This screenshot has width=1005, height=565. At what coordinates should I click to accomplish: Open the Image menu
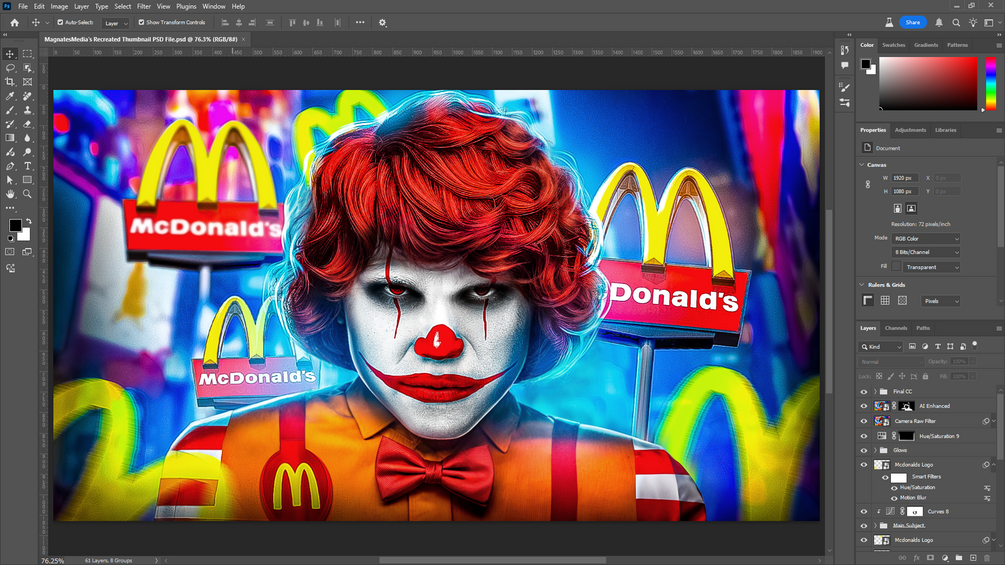(x=59, y=6)
